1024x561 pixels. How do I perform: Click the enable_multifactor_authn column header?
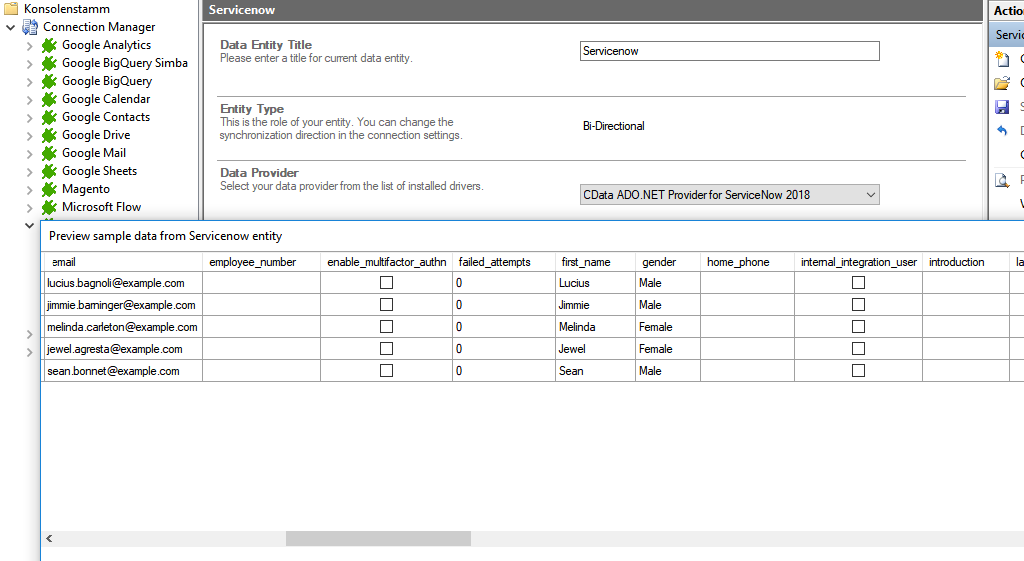(x=387, y=262)
